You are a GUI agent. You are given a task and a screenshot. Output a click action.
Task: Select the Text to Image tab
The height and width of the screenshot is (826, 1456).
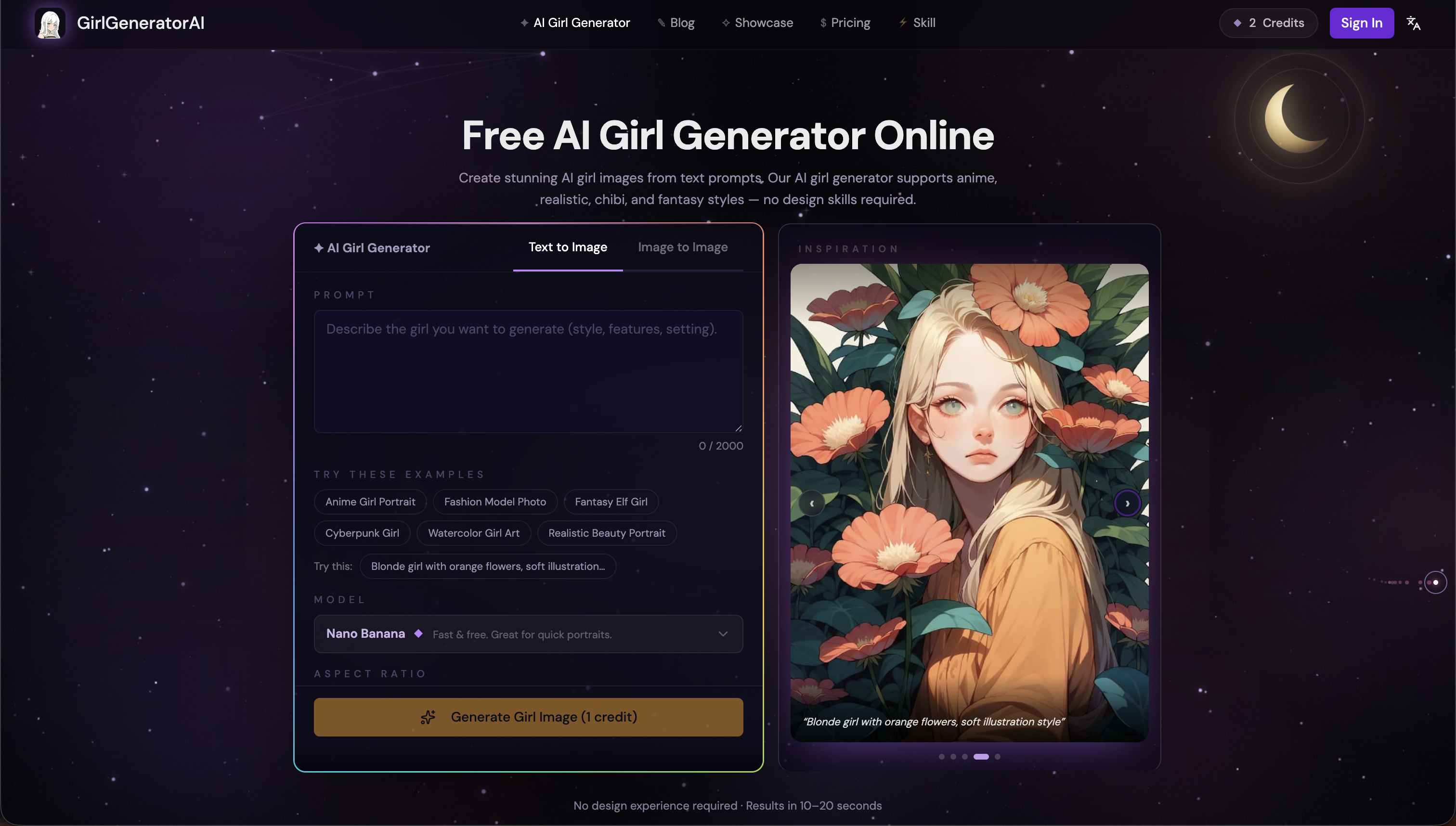[567, 247]
